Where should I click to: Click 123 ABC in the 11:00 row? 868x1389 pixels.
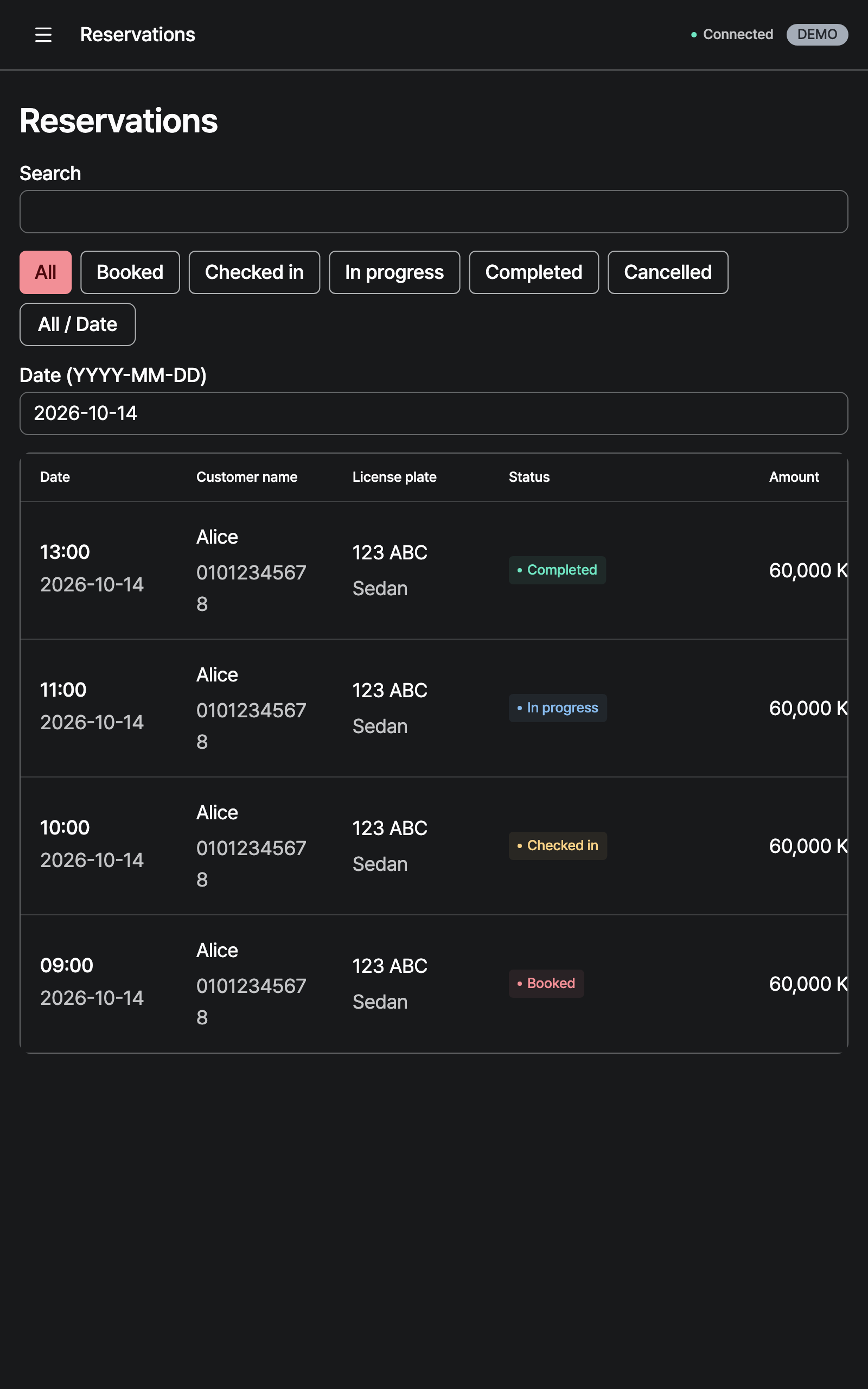coord(390,691)
